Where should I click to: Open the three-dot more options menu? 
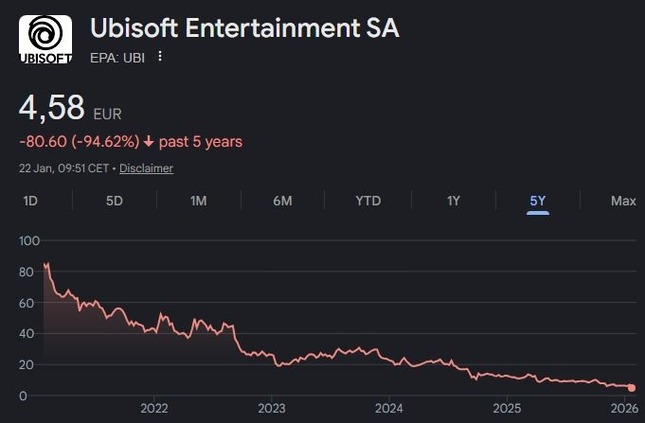pos(159,56)
